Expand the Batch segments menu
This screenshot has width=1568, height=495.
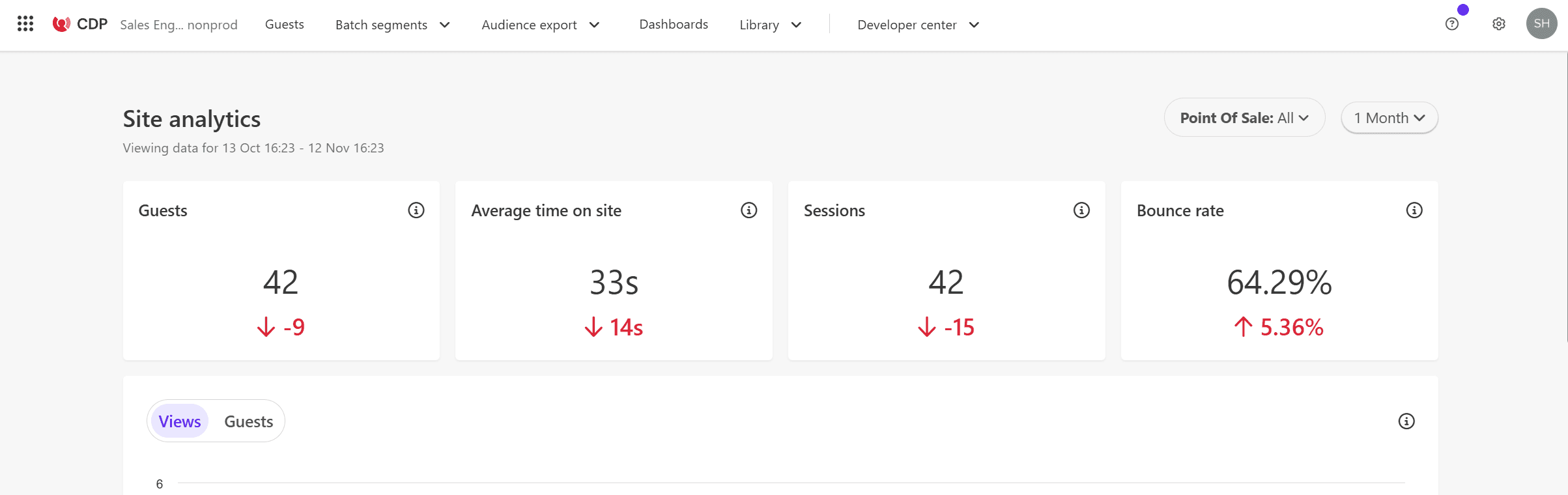392,25
